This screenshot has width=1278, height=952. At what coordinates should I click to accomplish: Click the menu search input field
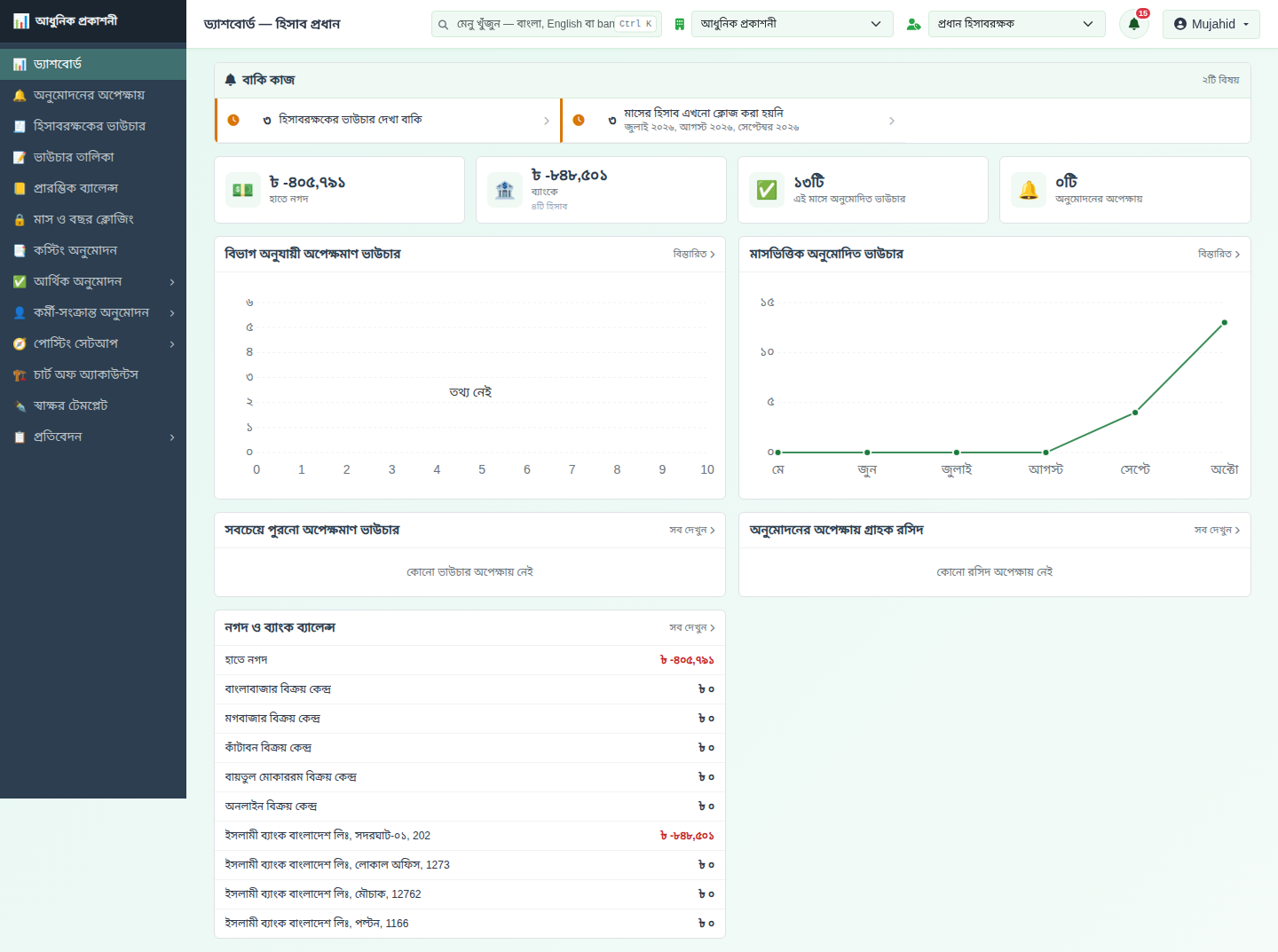point(547,24)
